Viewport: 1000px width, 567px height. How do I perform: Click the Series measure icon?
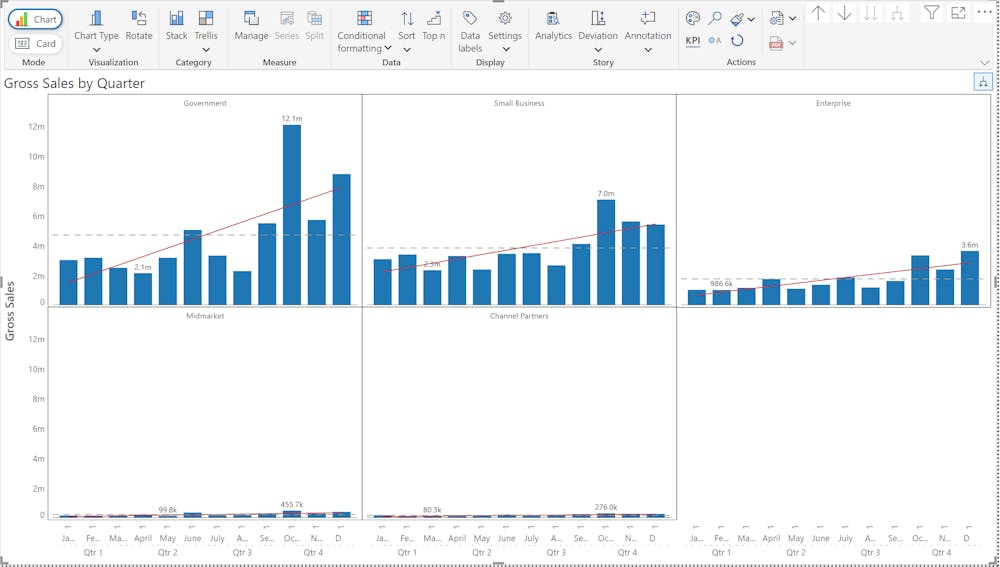[x=287, y=18]
